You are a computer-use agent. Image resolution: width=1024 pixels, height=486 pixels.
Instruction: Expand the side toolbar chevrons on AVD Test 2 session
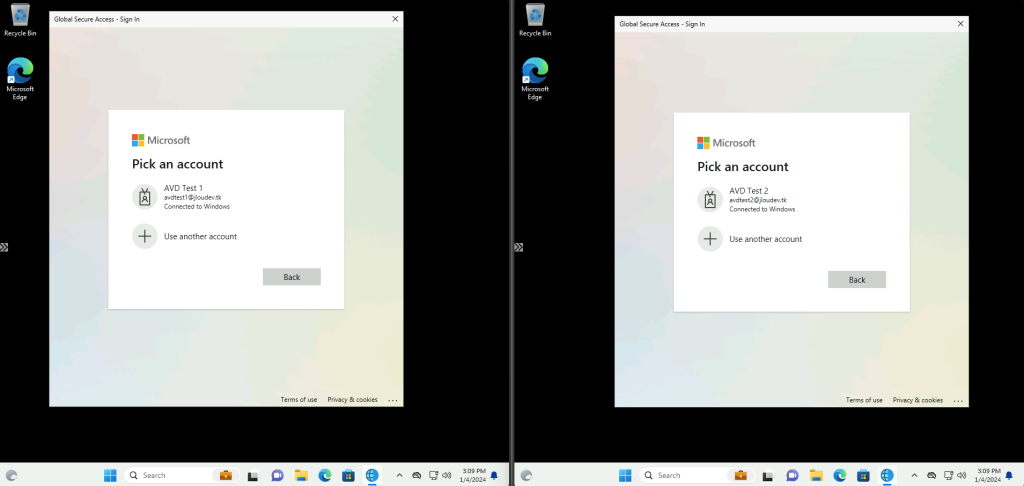point(519,248)
